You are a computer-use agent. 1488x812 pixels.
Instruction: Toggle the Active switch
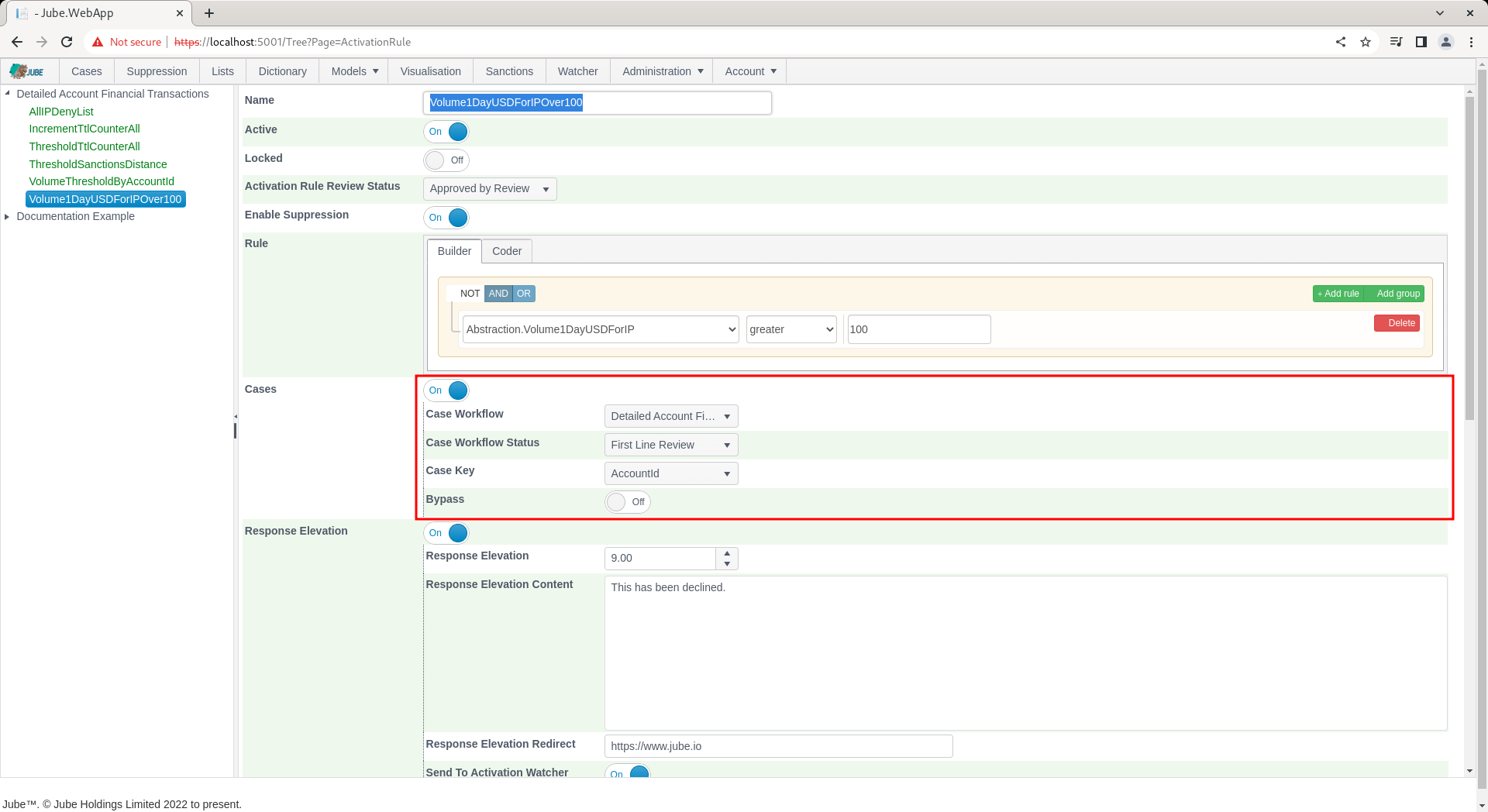[x=446, y=132]
